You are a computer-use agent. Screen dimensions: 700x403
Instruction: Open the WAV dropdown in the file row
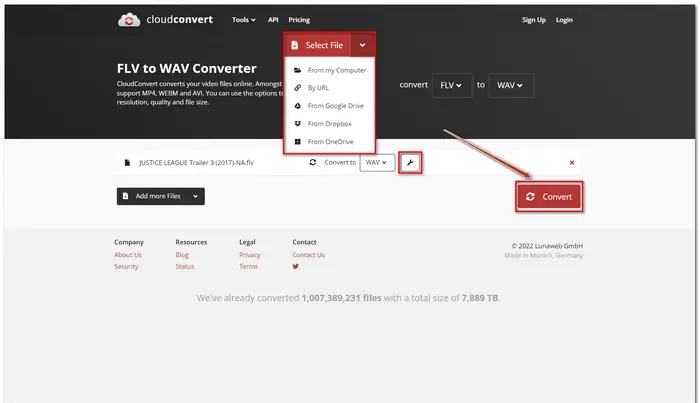point(377,162)
